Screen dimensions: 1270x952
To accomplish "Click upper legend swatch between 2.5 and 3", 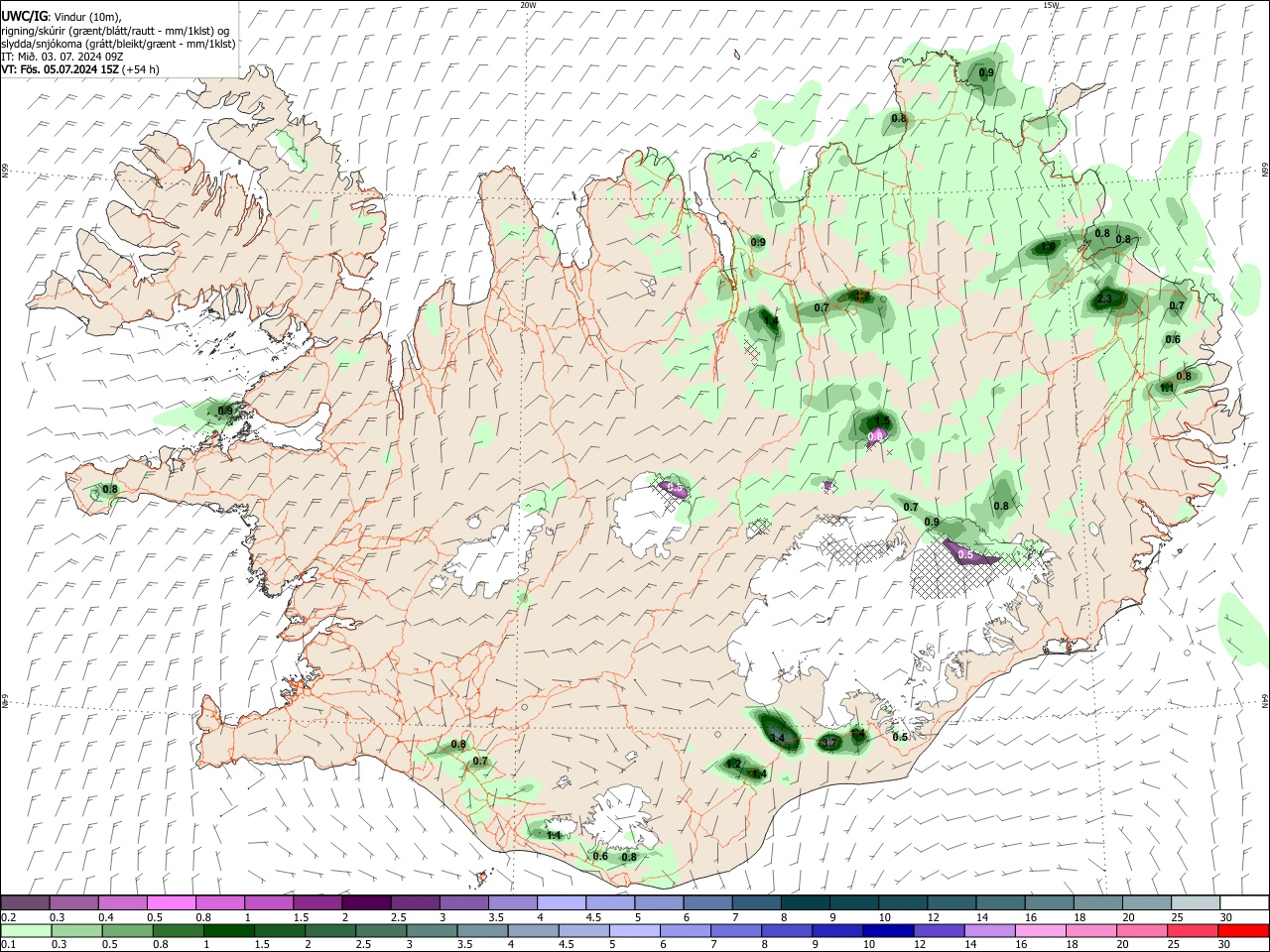I will (x=415, y=902).
